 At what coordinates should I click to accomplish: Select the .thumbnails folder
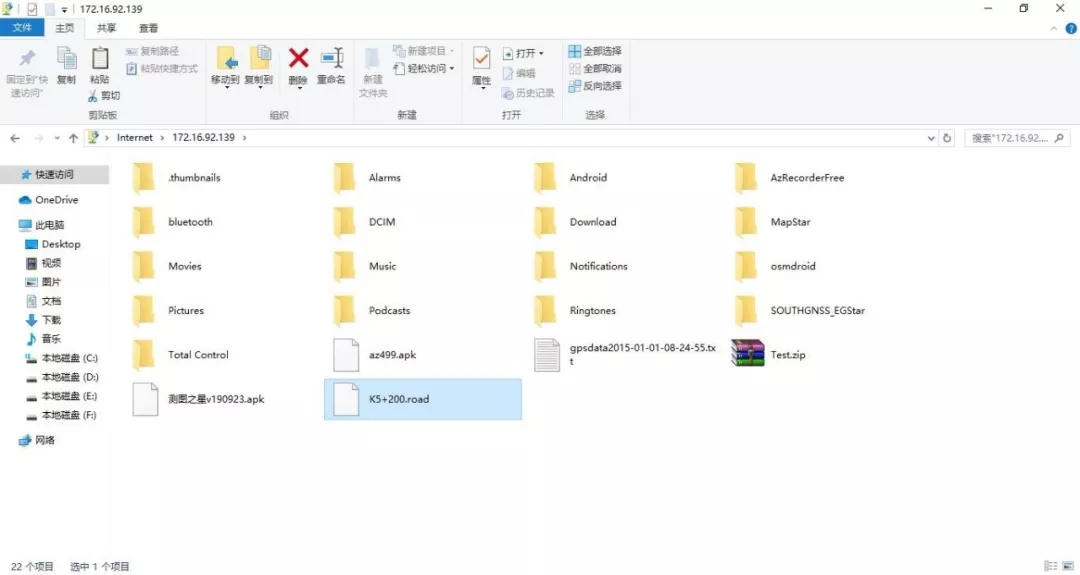coord(222,178)
